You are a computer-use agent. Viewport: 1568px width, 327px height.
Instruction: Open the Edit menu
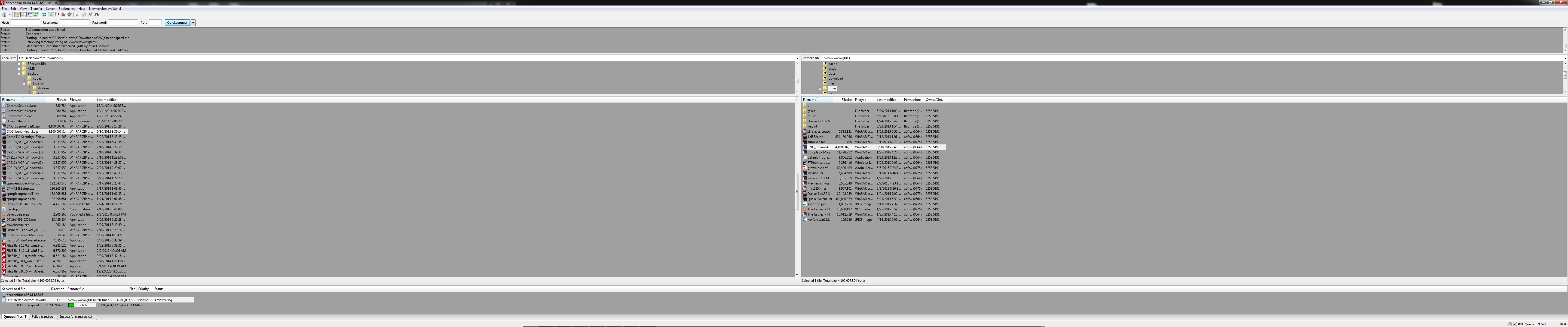pyautogui.click(x=13, y=8)
